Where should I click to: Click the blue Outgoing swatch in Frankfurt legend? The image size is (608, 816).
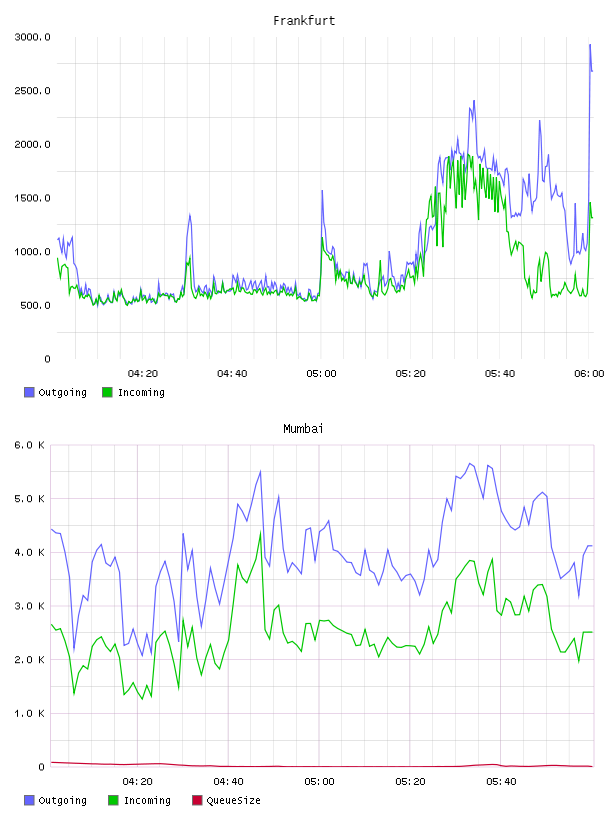pyautogui.click(x=29, y=392)
